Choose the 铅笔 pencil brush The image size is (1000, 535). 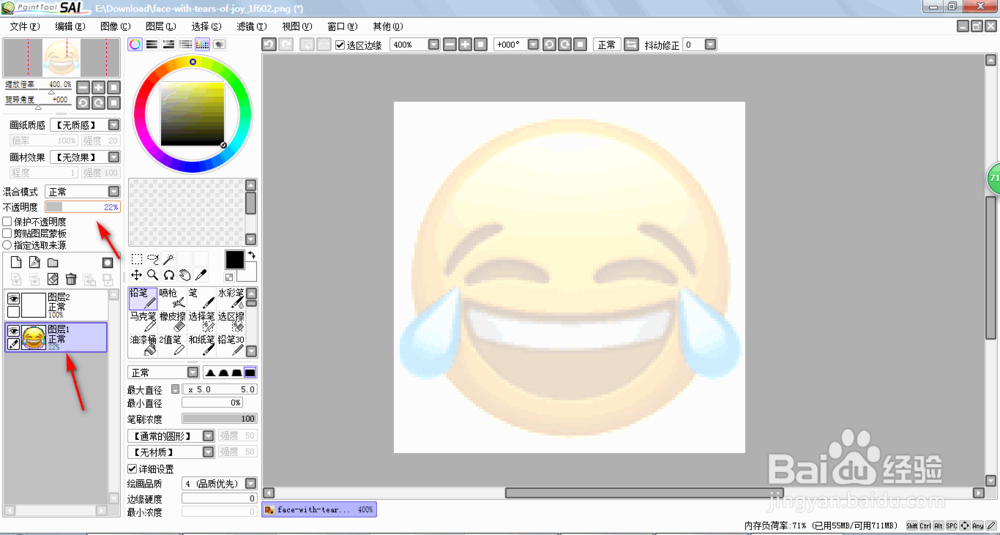[x=143, y=298]
